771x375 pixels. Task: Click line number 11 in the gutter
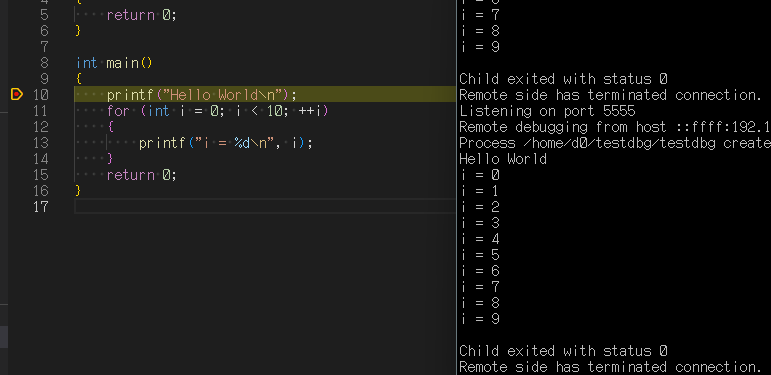click(x=40, y=111)
